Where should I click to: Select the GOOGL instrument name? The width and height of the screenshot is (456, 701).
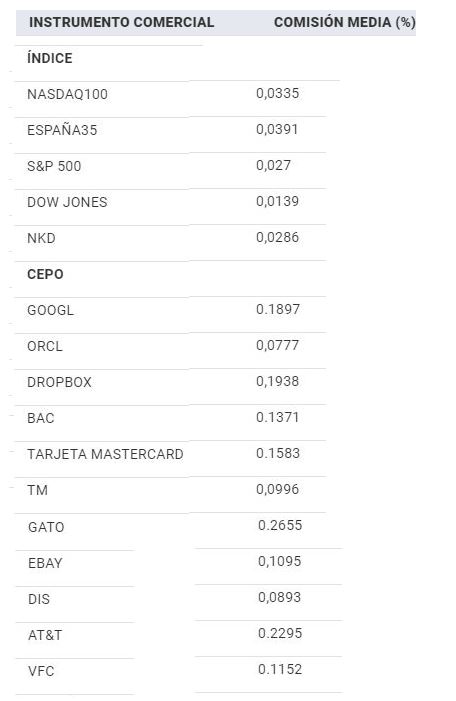click(51, 310)
